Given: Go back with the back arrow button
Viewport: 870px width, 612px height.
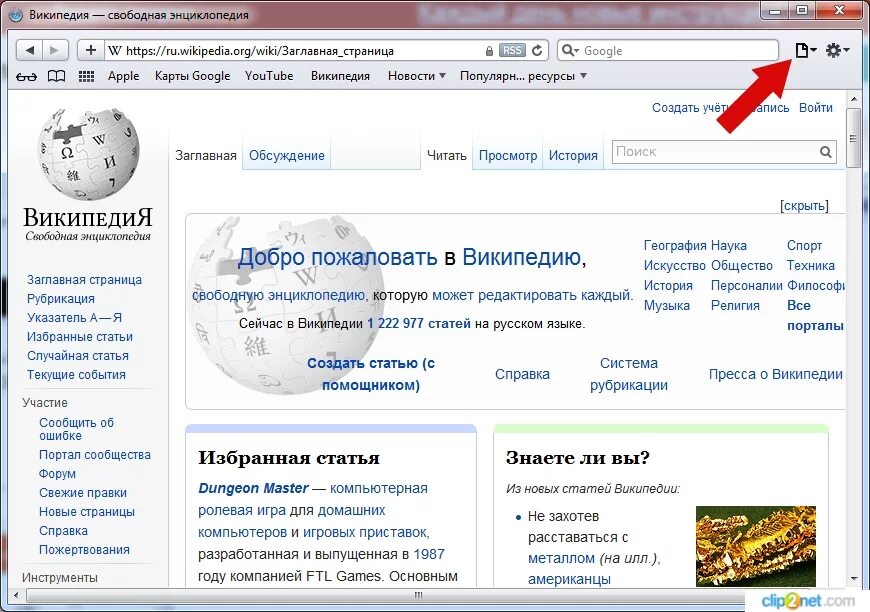Looking at the screenshot, I should (29, 50).
